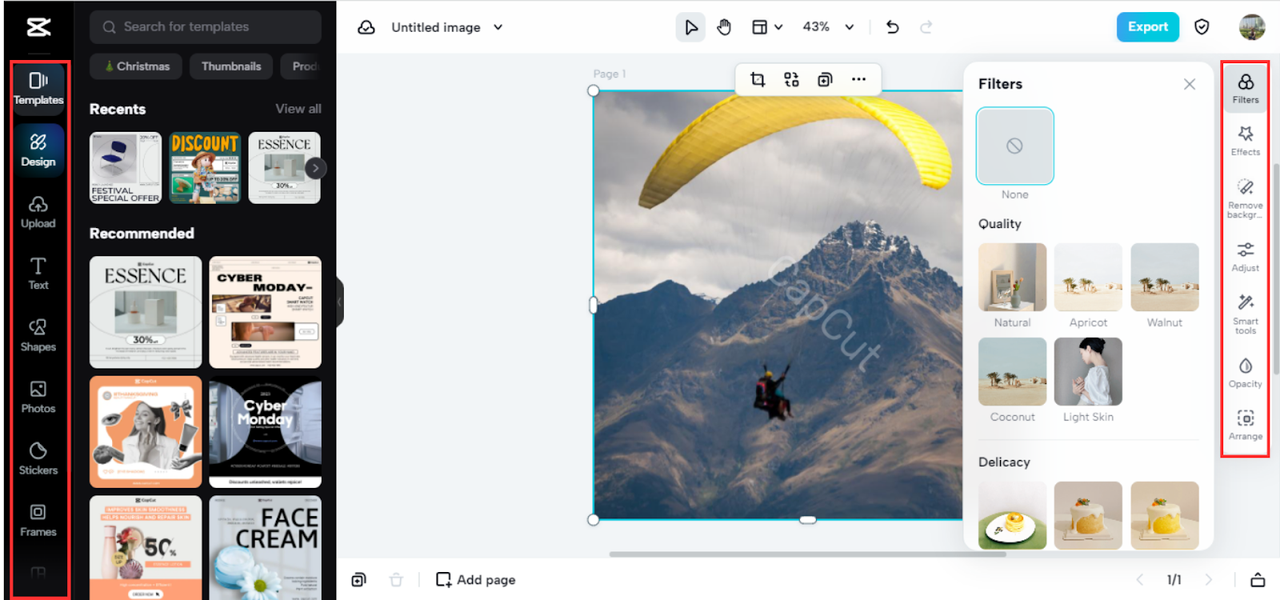The height and width of the screenshot is (600, 1280).
Task: Open the Text sidebar tool
Action: click(38, 273)
